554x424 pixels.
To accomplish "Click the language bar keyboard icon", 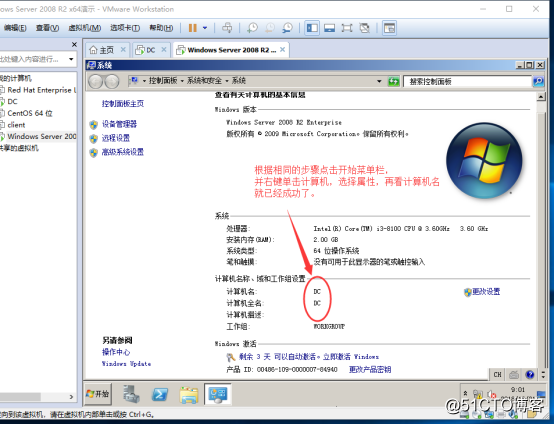I will [514, 374].
